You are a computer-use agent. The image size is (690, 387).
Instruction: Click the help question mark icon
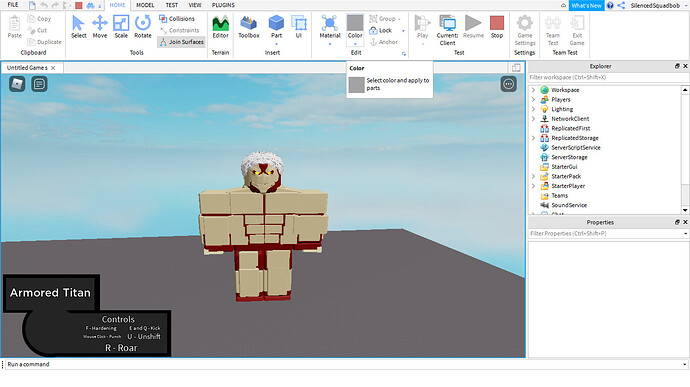click(610, 5)
